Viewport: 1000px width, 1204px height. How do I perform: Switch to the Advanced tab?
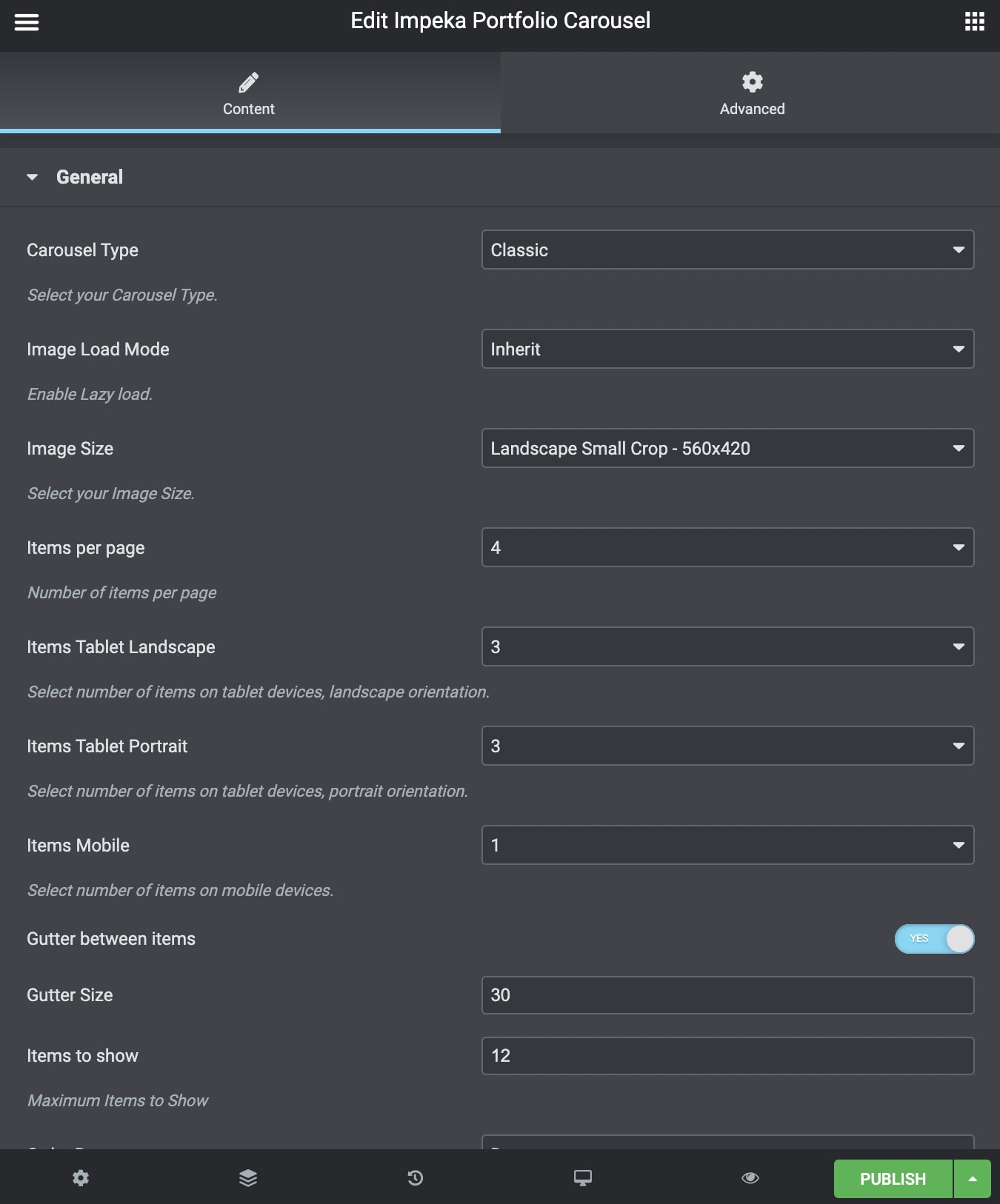coord(751,93)
